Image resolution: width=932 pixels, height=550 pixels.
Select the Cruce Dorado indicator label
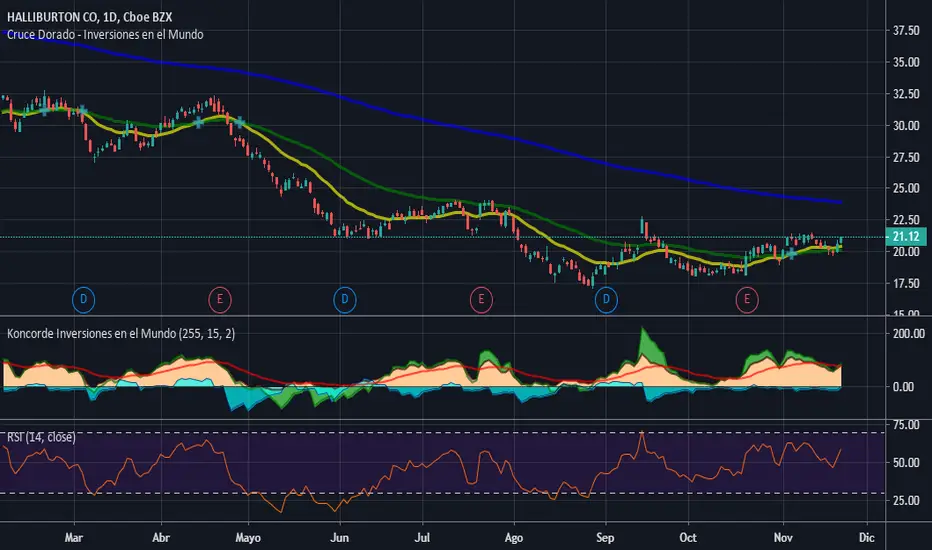[105, 34]
